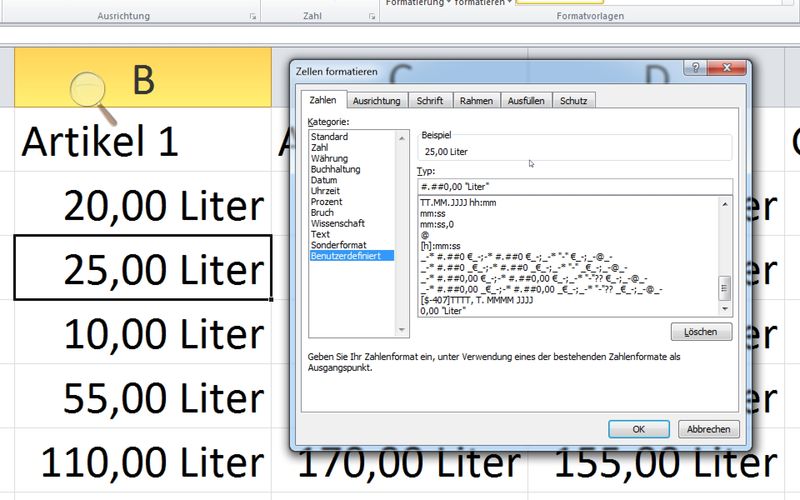
Task: Select Sonderformat category
Action: click(339, 245)
